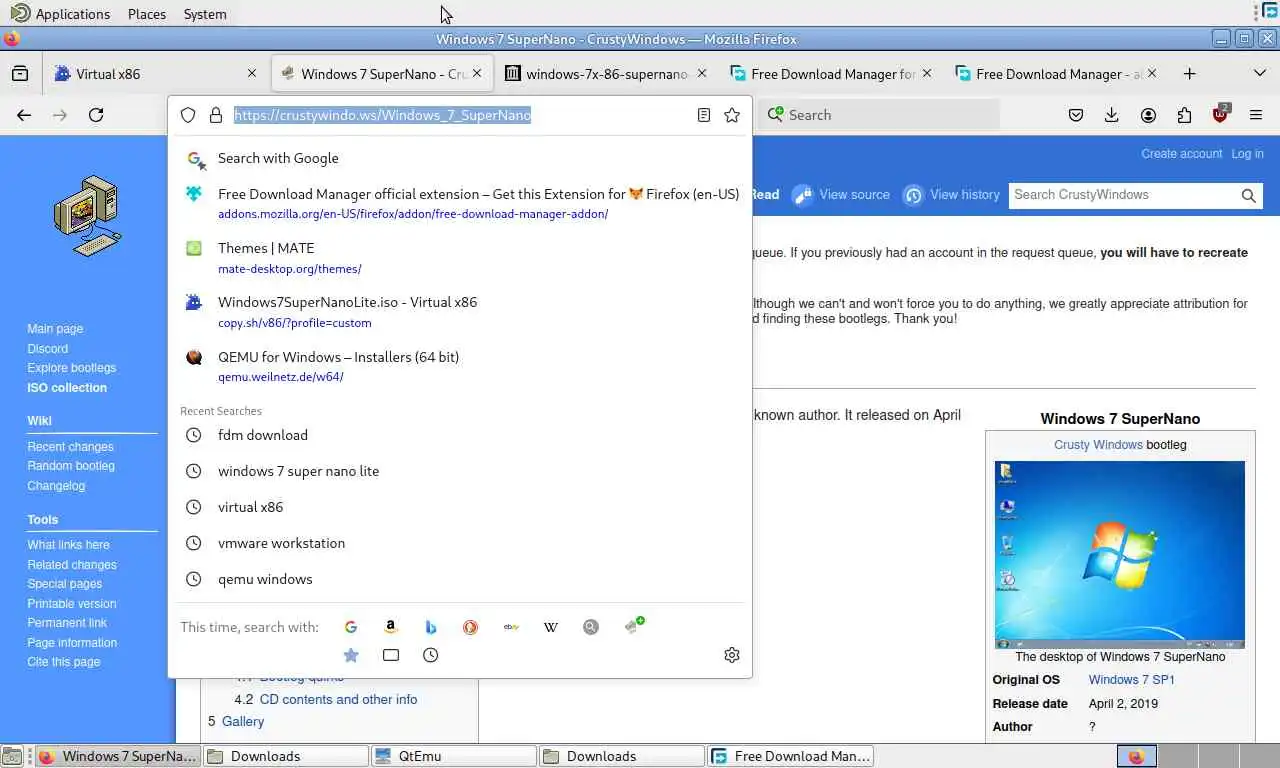Open site security padlock info
1280x768 pixels.
pyautogui.click(x=216, y=115)
